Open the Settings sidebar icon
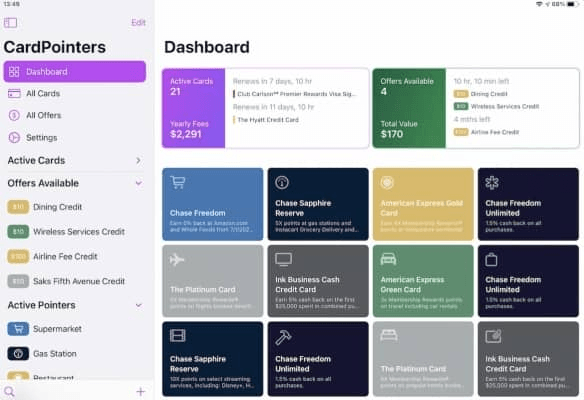Viewport: 584px width, 400px height. (x=14, y=137)
